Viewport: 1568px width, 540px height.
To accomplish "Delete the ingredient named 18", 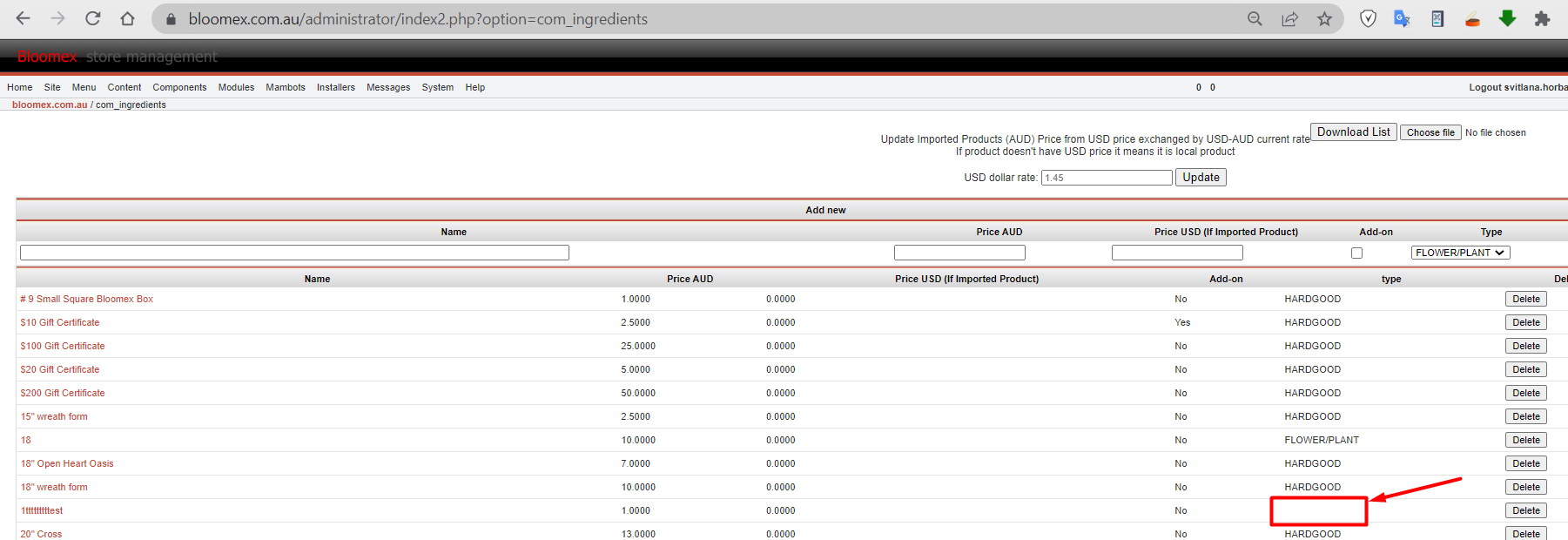I will 1526,440.
